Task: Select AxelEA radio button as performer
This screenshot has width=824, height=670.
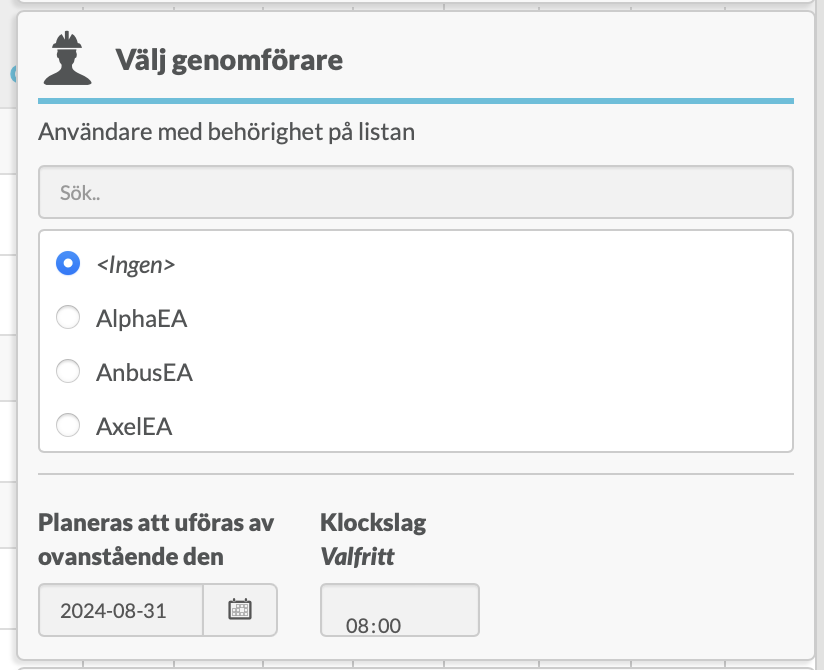Action: click(68, 426)
